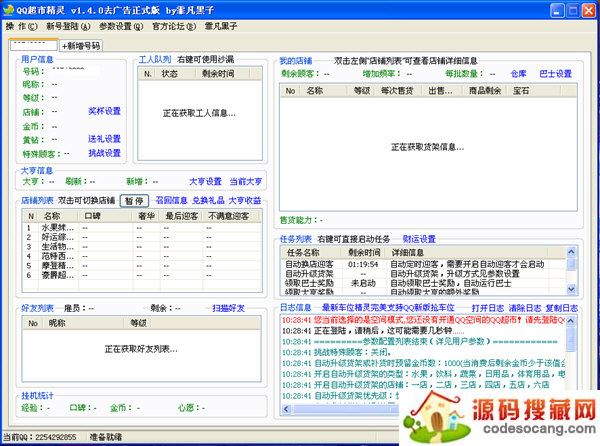
Task: Open 兑换礼品 link
Action: (x=208, y=200)
